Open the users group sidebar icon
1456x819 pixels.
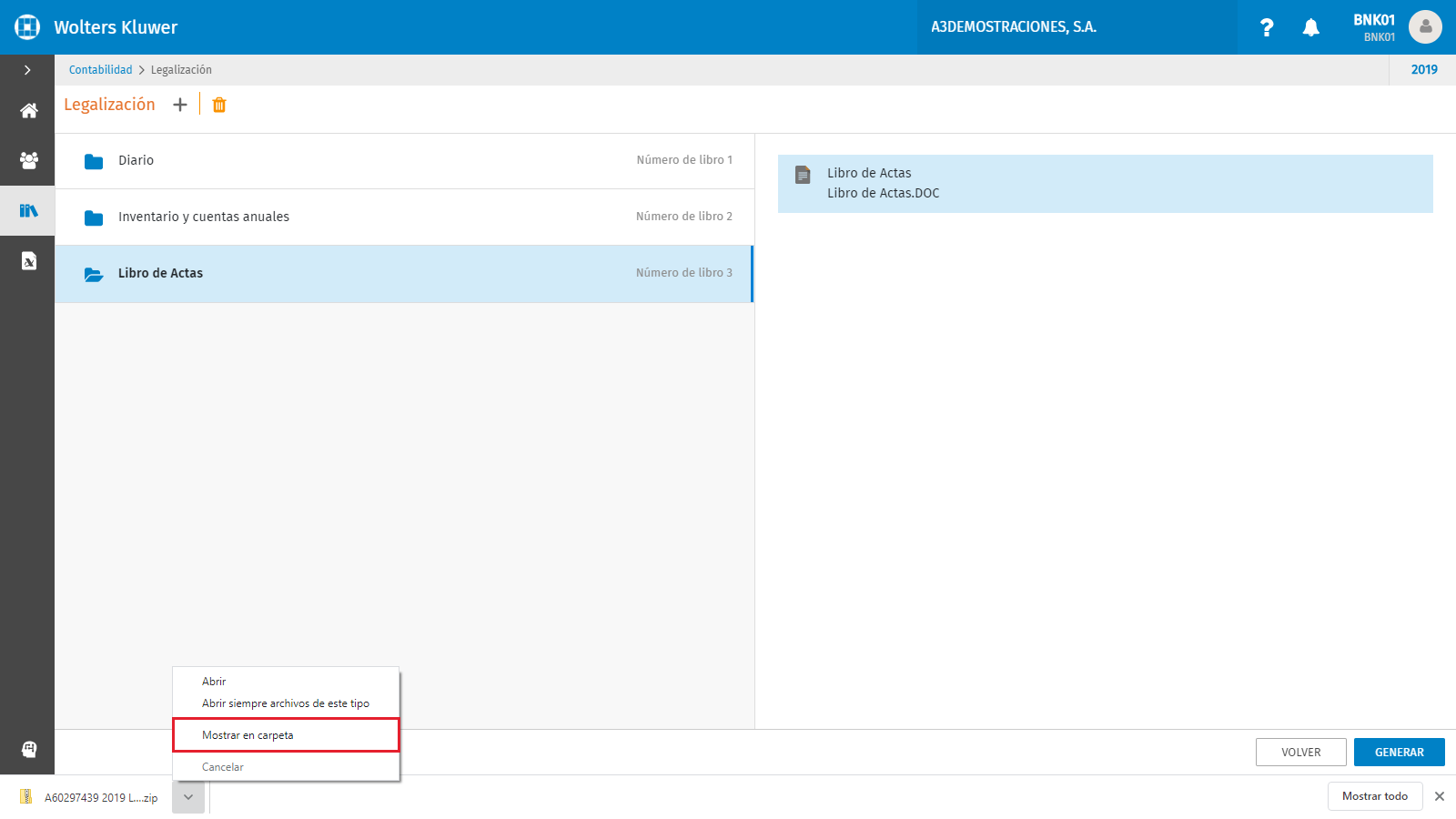(29, 160)
